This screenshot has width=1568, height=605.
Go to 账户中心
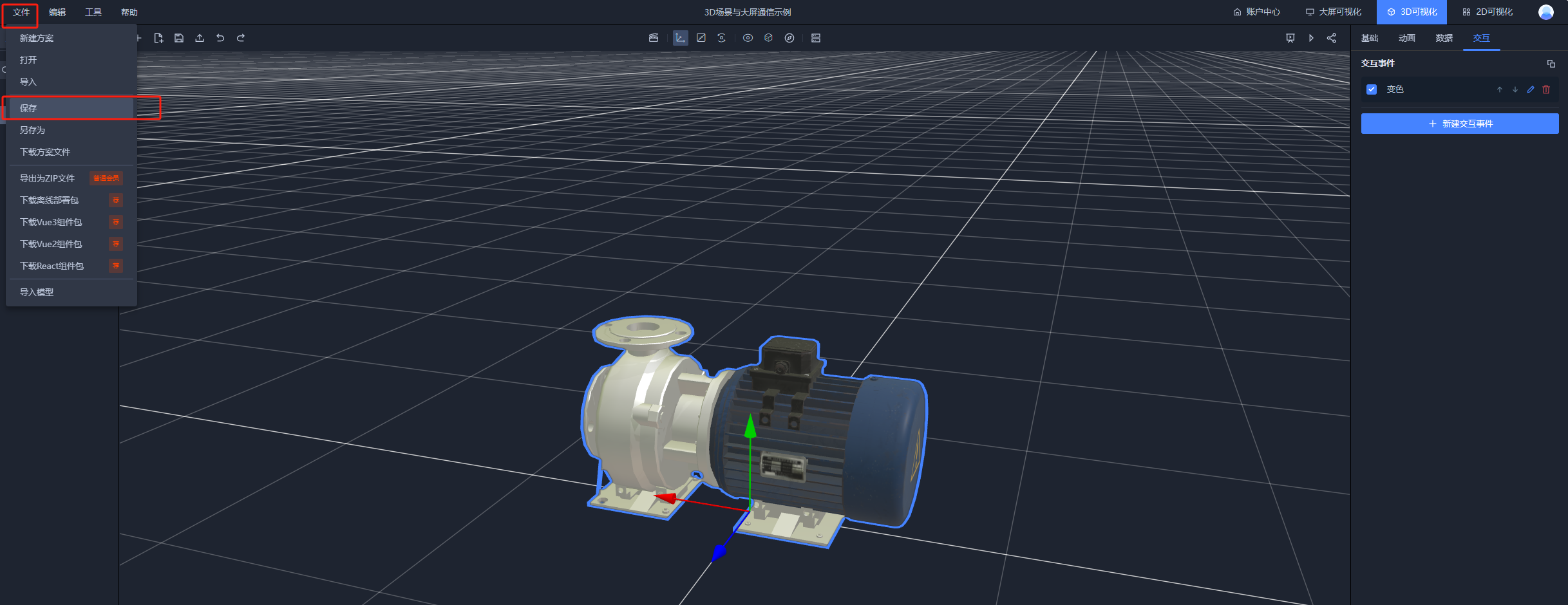point(1256,12)
